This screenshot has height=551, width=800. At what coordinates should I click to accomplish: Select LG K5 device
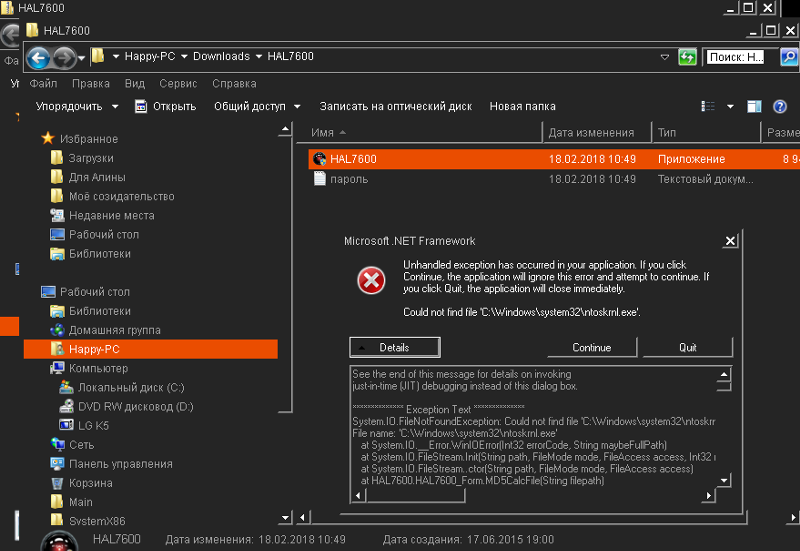point(84,425)
